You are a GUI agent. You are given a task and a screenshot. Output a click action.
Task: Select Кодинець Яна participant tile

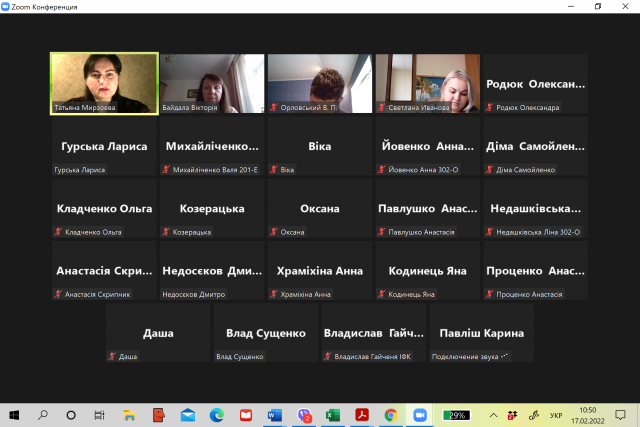[x=428, y=271]
